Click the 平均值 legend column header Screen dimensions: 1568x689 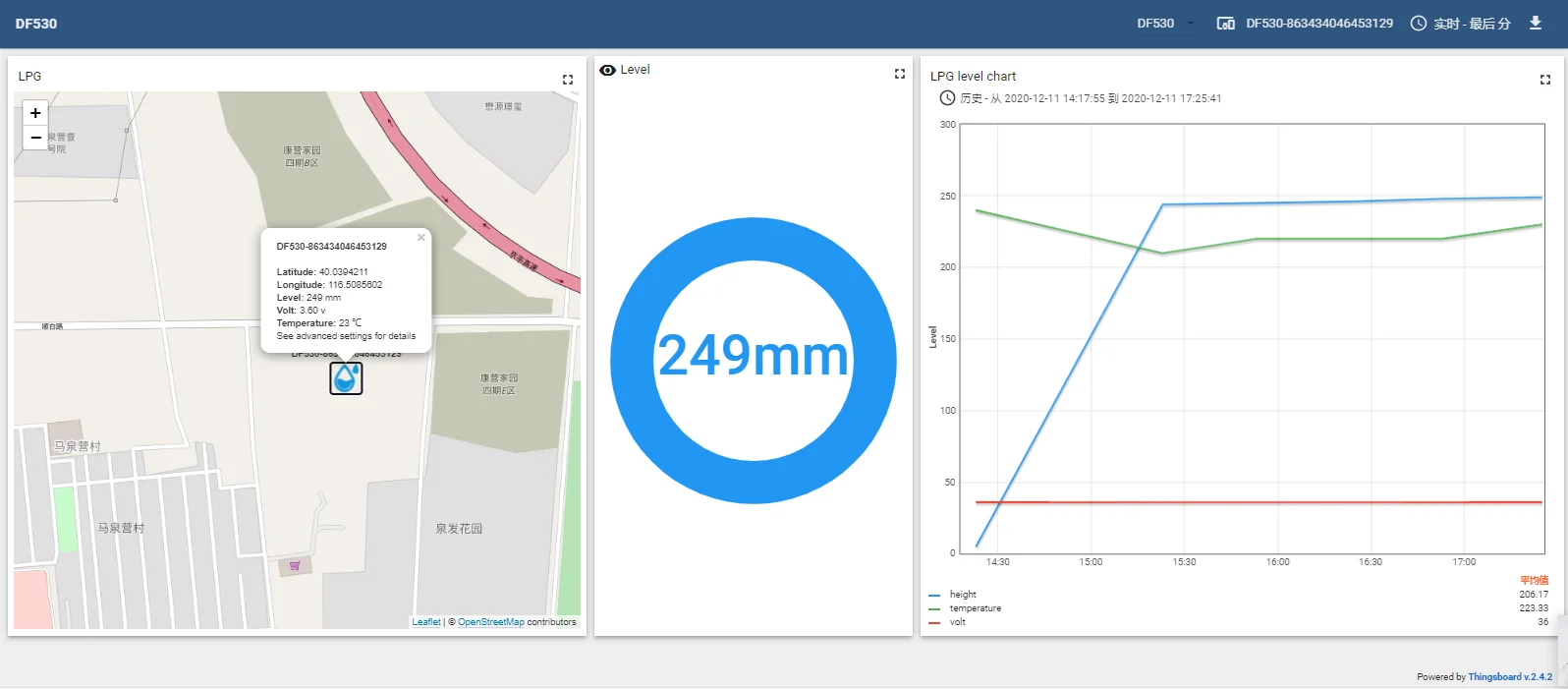1534,581
